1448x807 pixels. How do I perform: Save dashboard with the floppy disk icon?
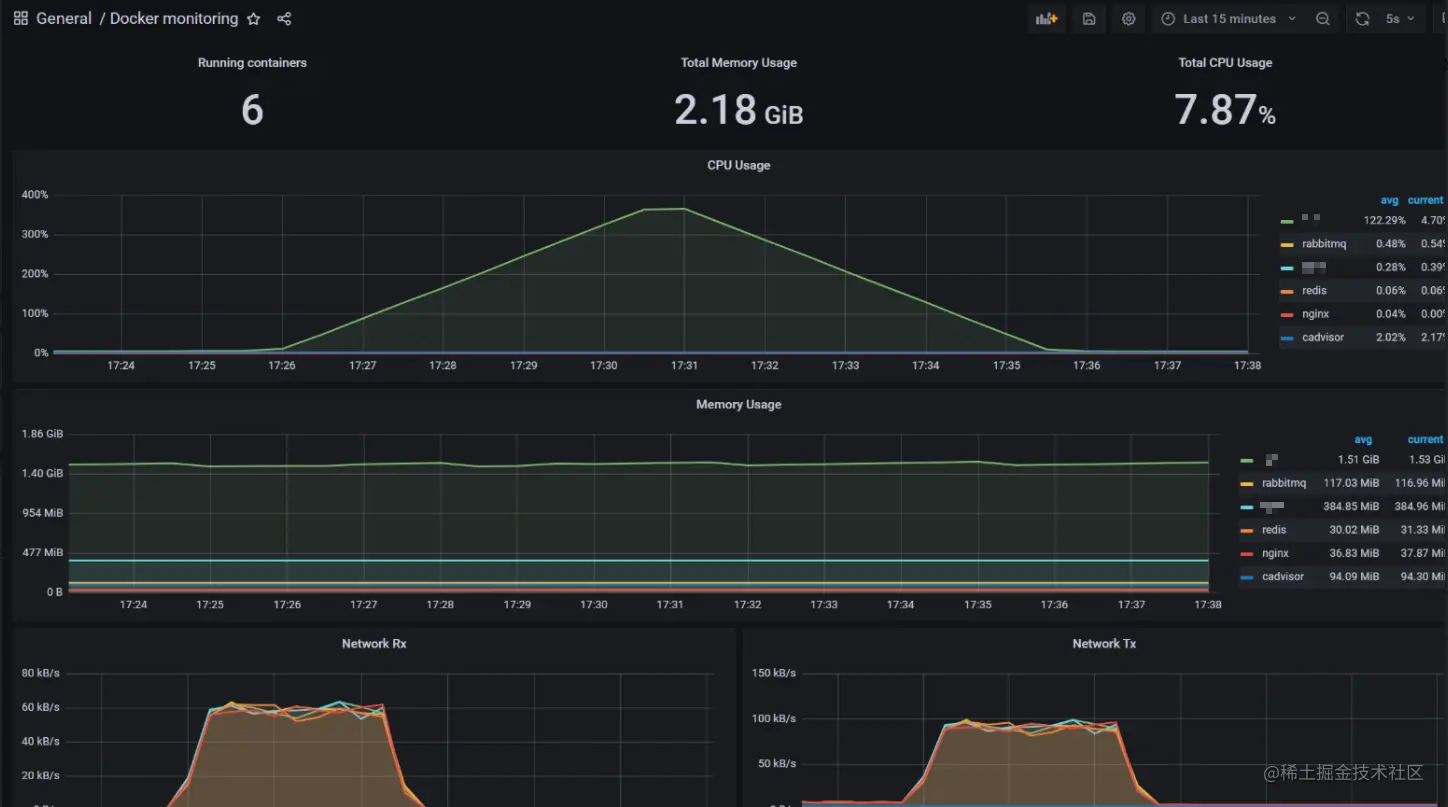pos(1089,19)
